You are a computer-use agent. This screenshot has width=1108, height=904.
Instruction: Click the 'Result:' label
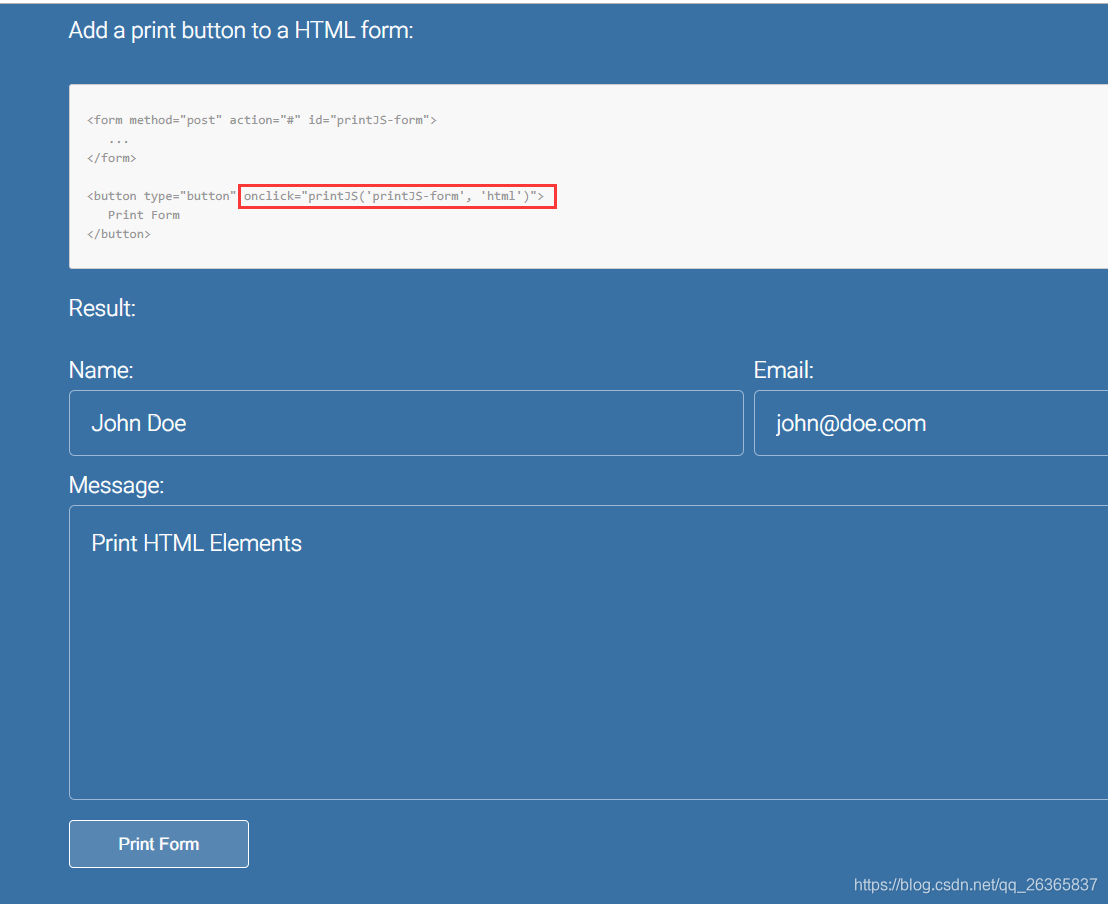coord(102,308)
